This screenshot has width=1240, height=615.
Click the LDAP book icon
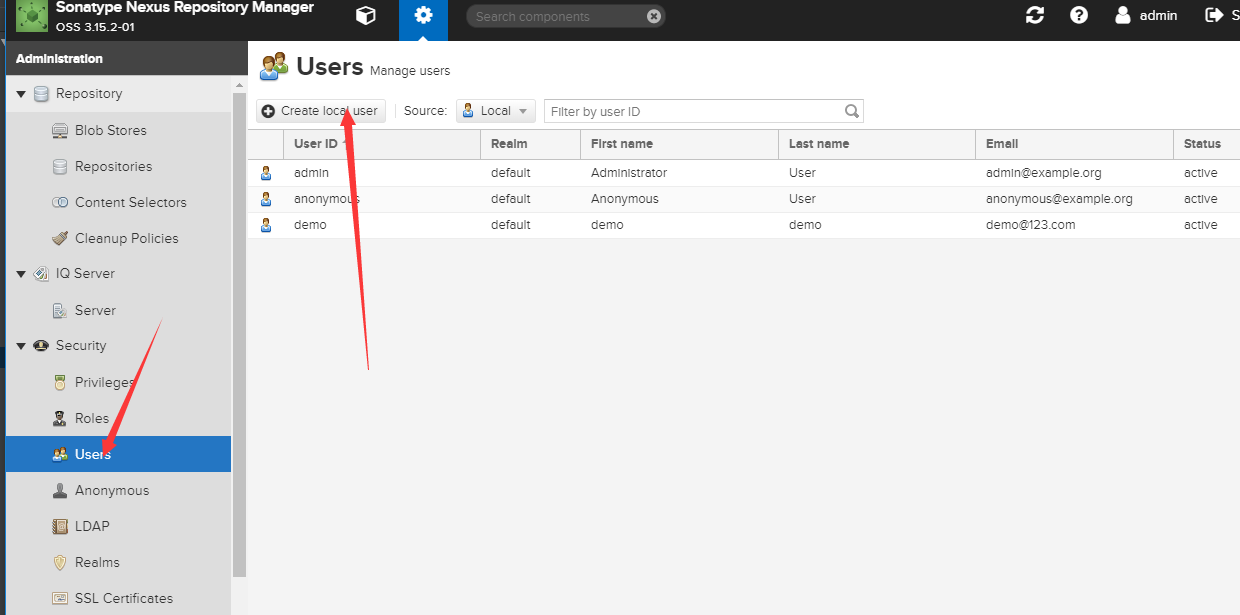[60, 527]
